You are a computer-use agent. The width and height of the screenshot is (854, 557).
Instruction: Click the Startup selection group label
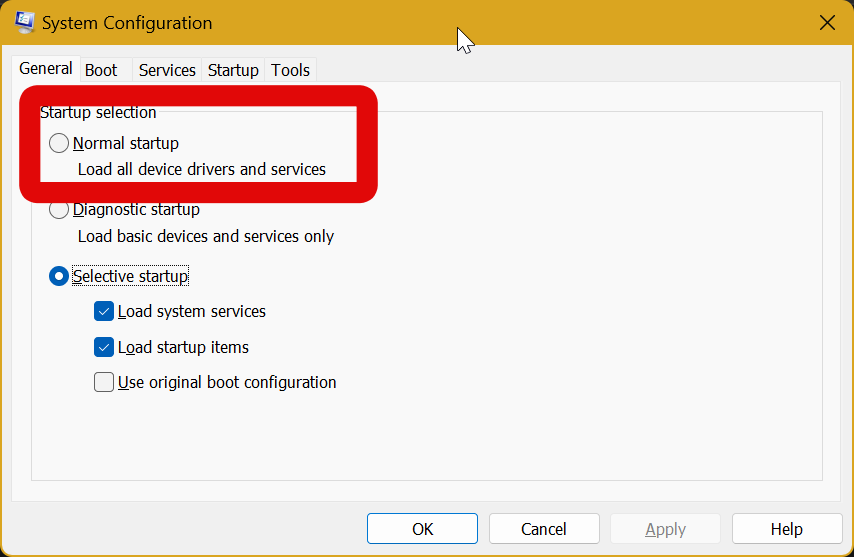(98, 112)
